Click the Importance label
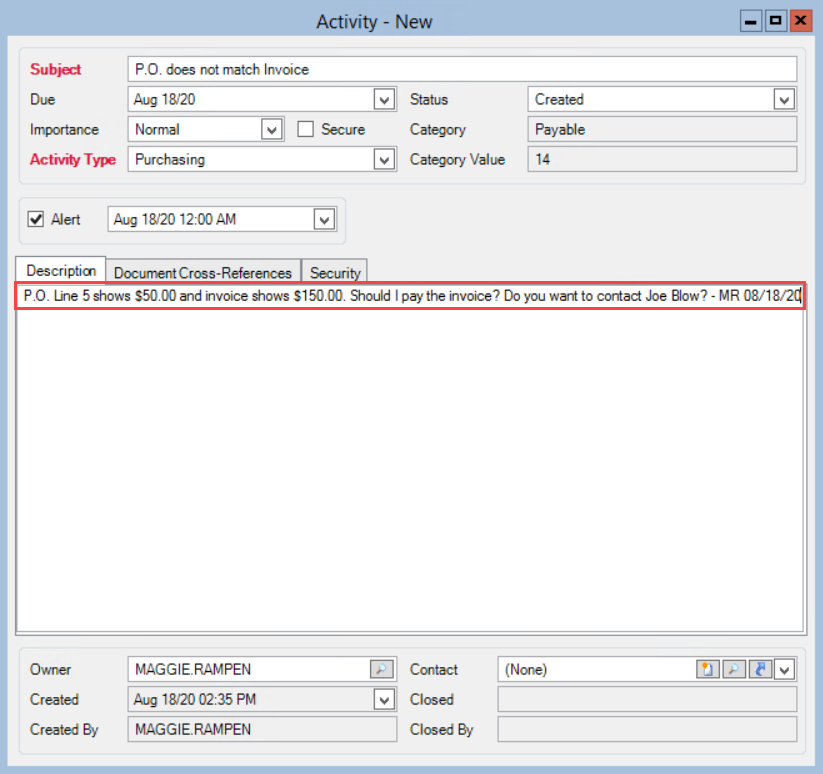823x774 pixels. 64,130
